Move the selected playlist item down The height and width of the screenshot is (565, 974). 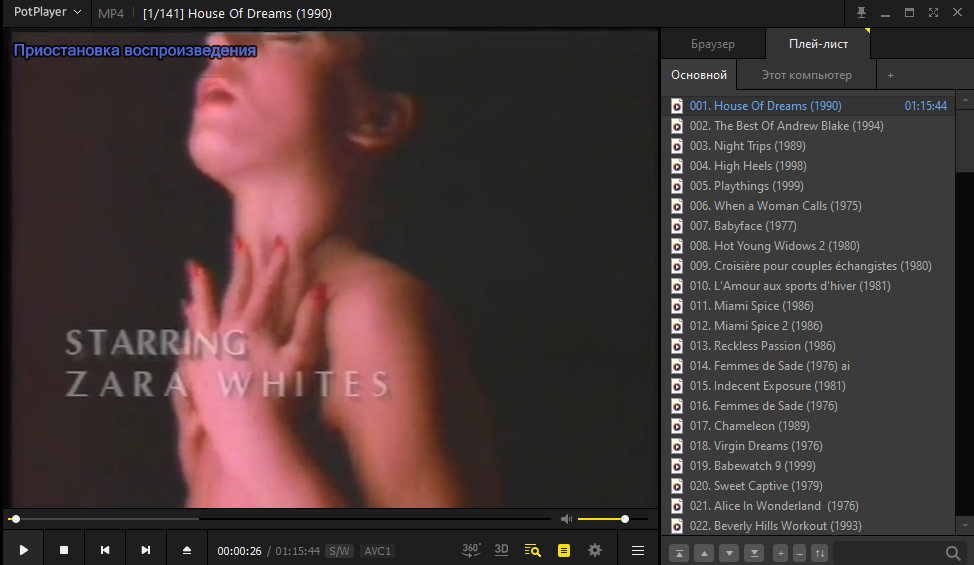coord(729,553)
